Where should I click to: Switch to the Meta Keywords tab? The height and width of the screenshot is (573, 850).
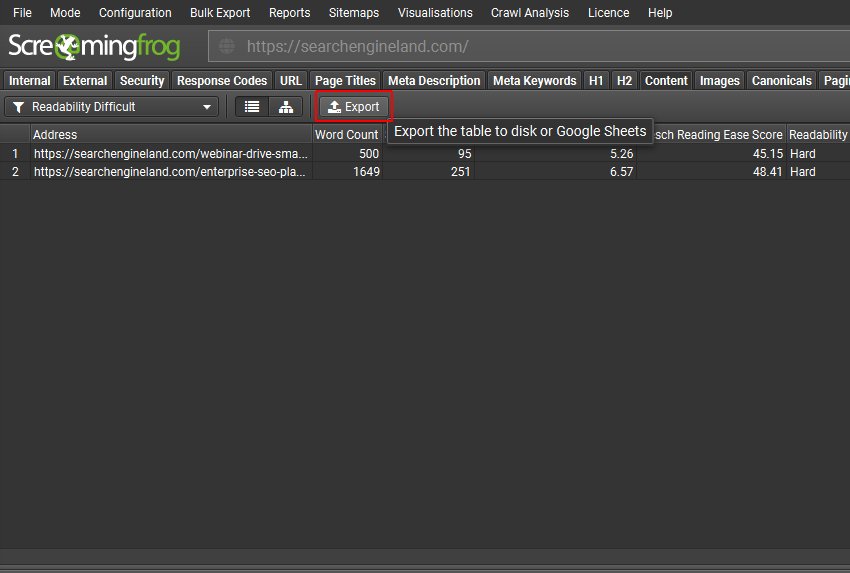[x=535, y=80]
